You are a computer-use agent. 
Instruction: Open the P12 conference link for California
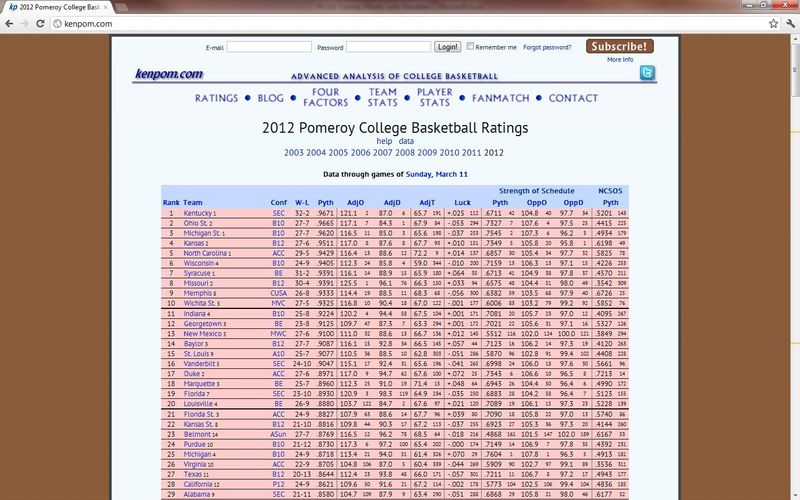[x=279, y=484]
